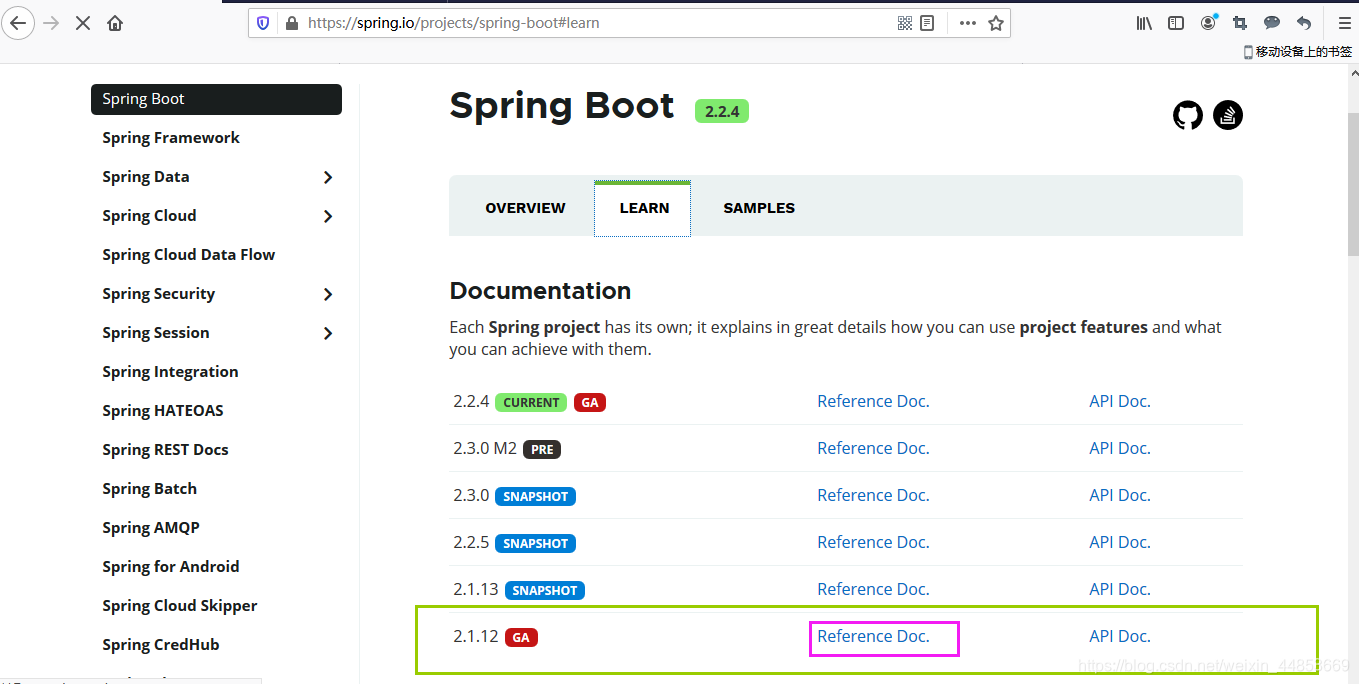This screenshot has height=684, width=1359.
Task: Open the Spring Boot GitHub repository icon
Action: tap(1188, 115)
